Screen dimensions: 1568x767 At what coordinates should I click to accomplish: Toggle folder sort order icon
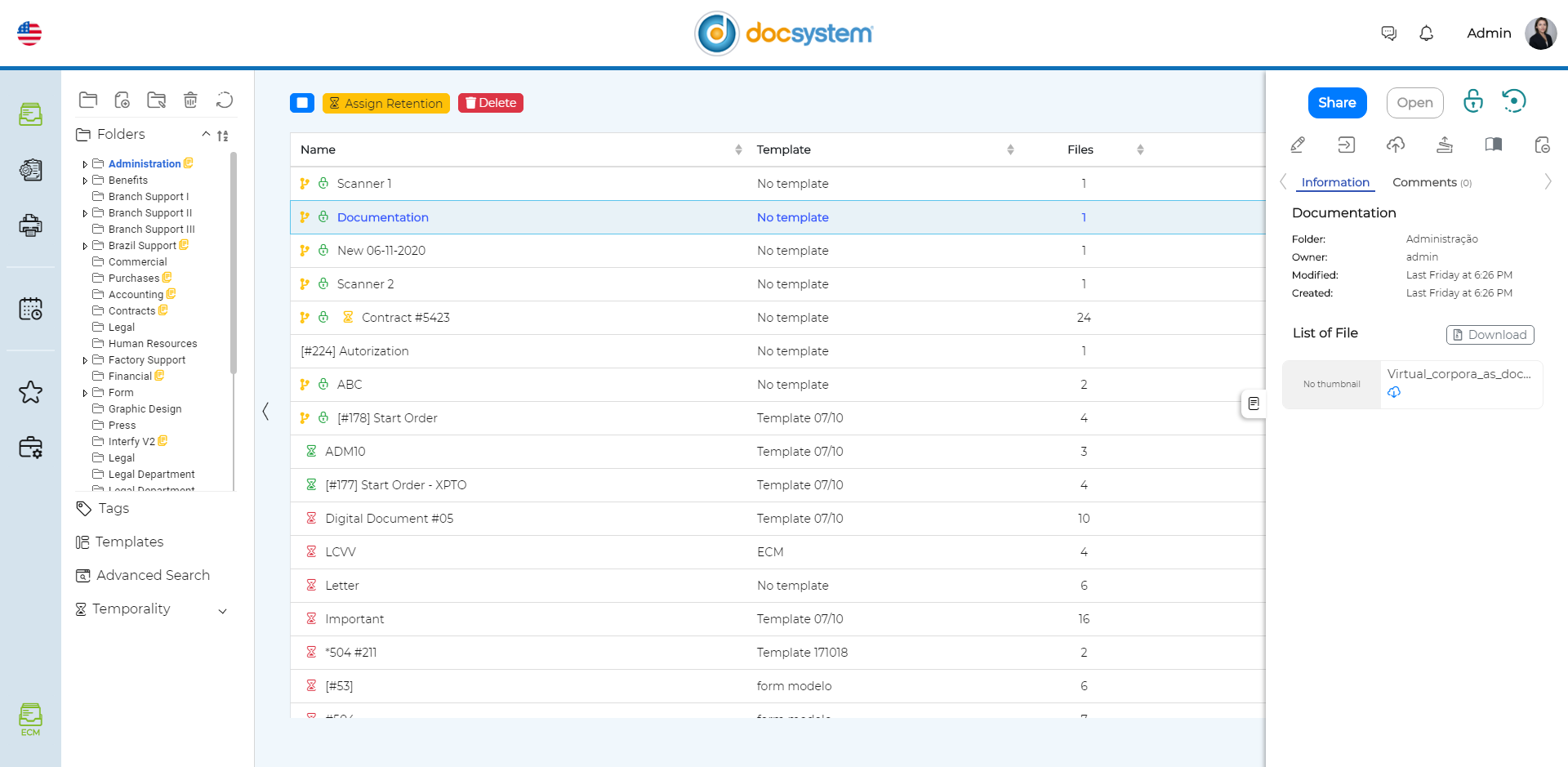point(223,136)
